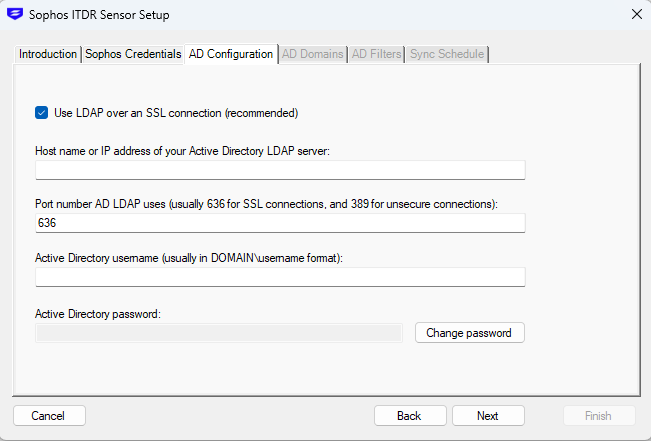Viewport: 651px width, 441px height.
Task: Click the 'Sophos ITDR Sensor Setup' window title
Action: (x=99, y=15)
